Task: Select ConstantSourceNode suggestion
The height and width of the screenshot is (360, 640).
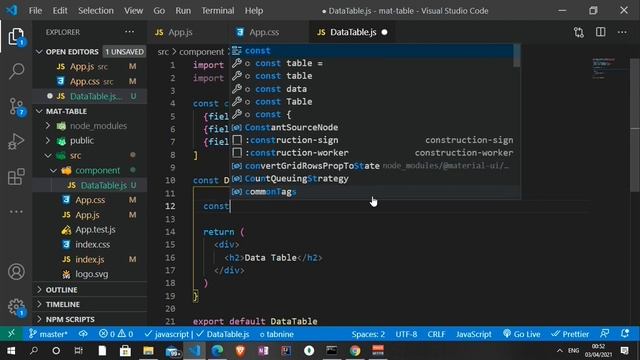Action: [372, 127]
